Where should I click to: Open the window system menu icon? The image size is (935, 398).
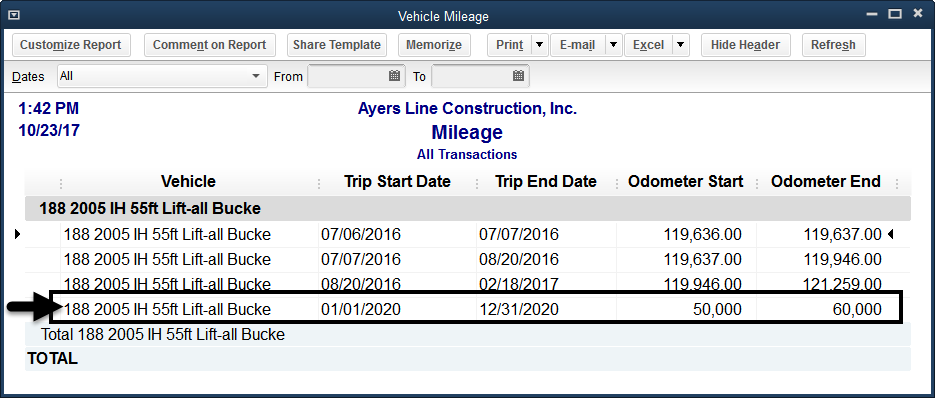[14, 16]
